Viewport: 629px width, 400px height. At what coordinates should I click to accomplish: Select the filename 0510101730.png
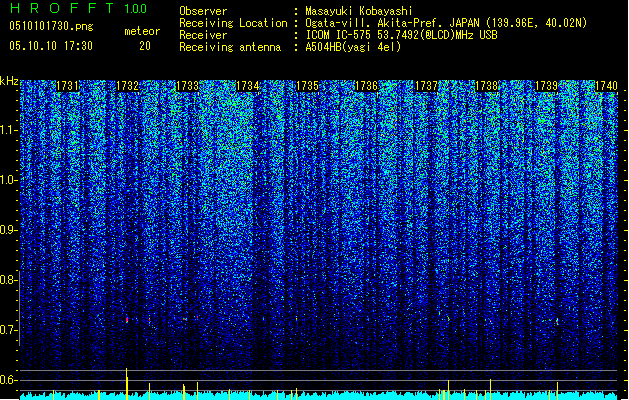click(x=51, y=26)
